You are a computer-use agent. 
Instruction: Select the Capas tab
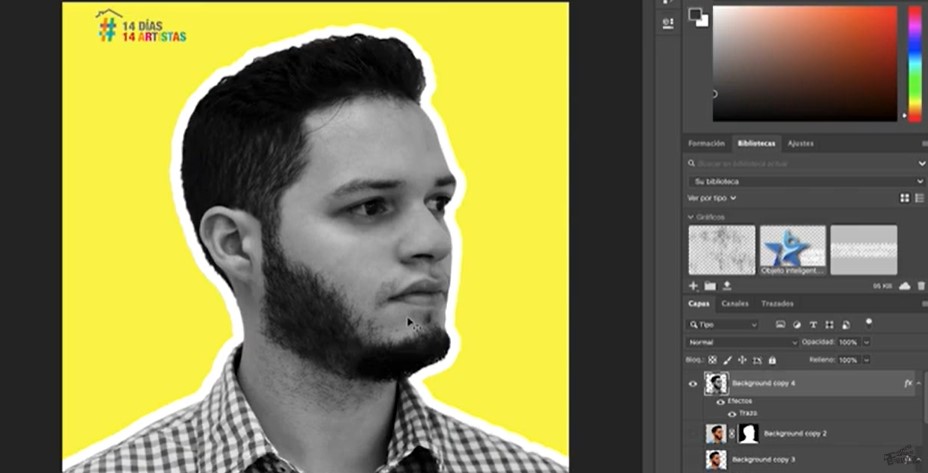[699, 304]
